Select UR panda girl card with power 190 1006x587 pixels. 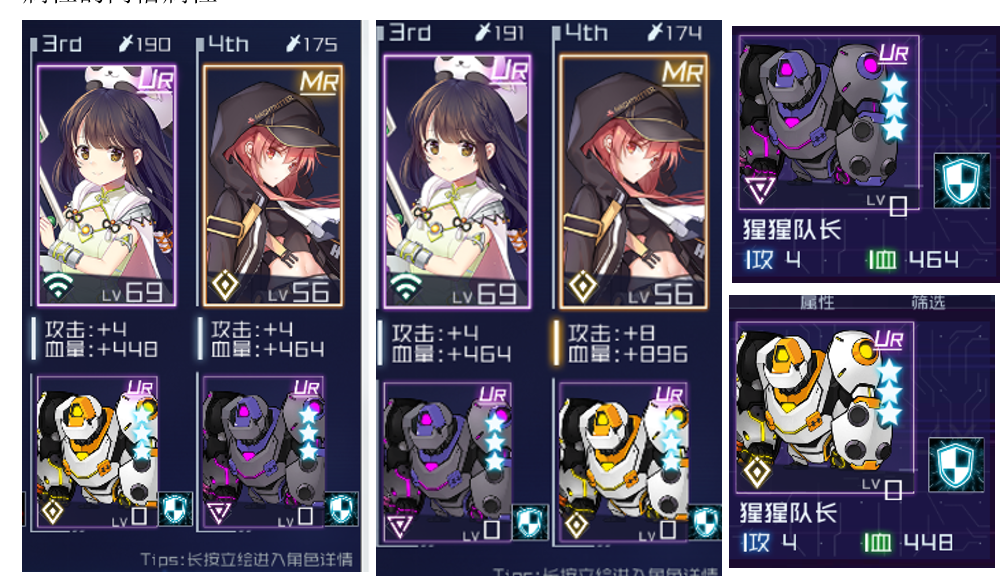click(107, 185)
